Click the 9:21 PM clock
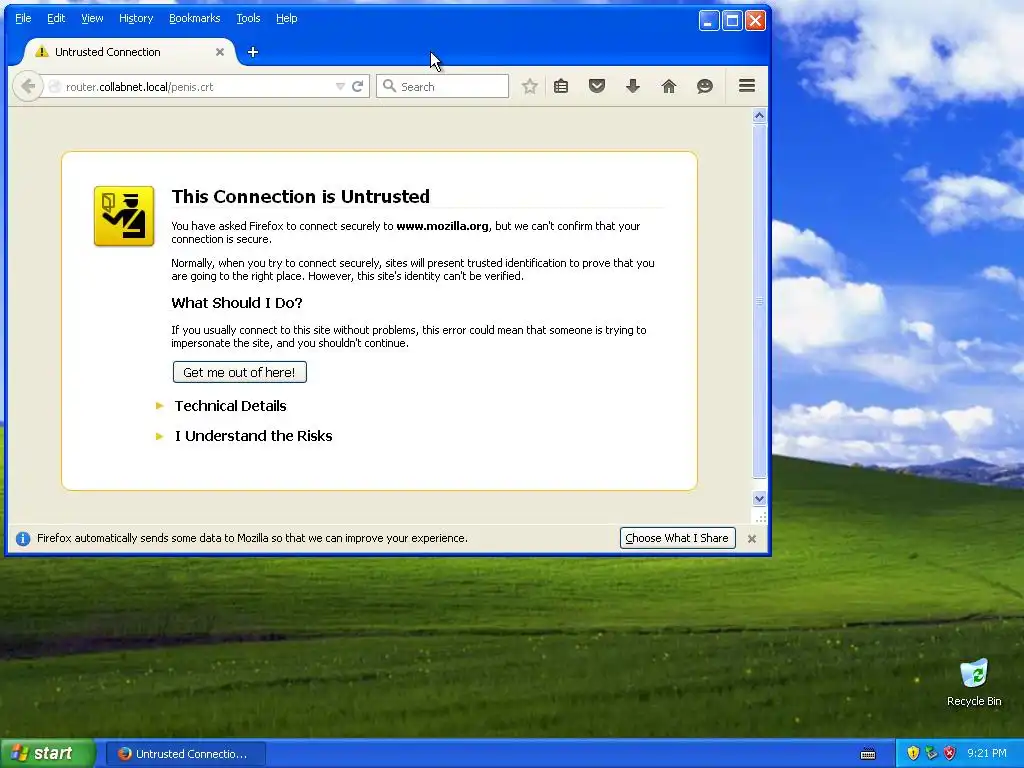The width and height of the screenshot is (1024, 768). (x=987, y=754)
